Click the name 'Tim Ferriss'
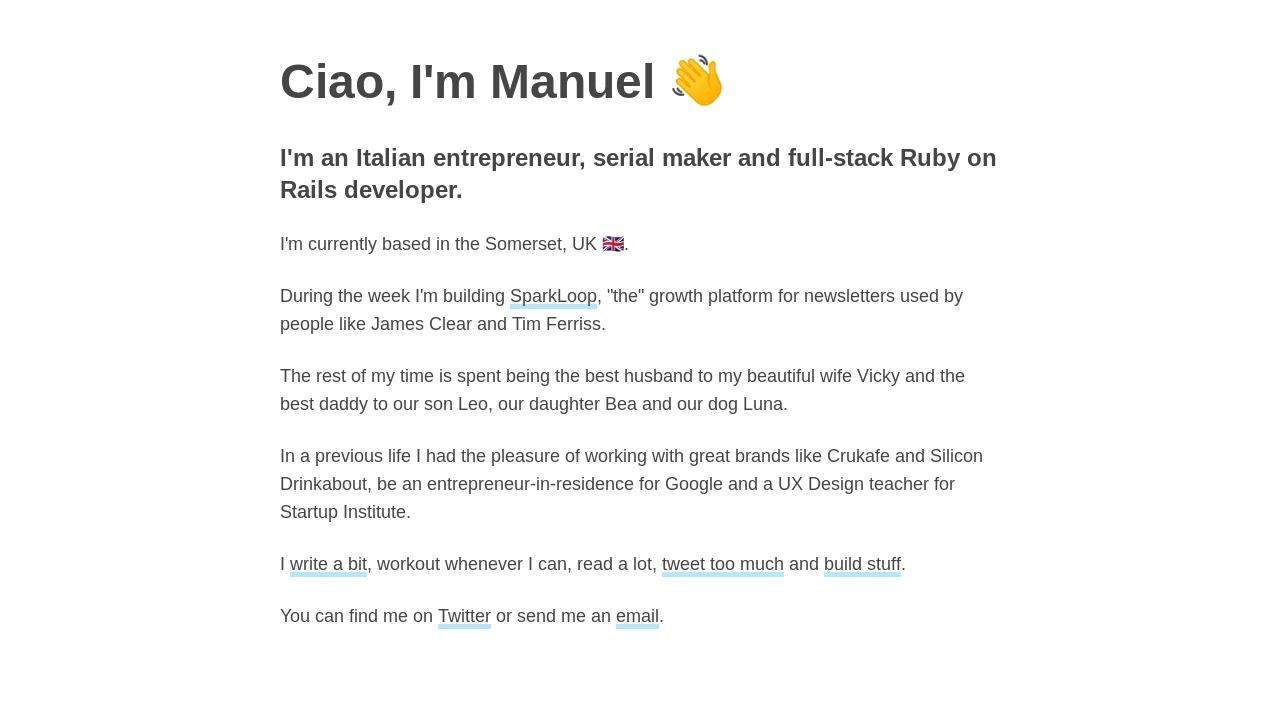 click(557, 324)
